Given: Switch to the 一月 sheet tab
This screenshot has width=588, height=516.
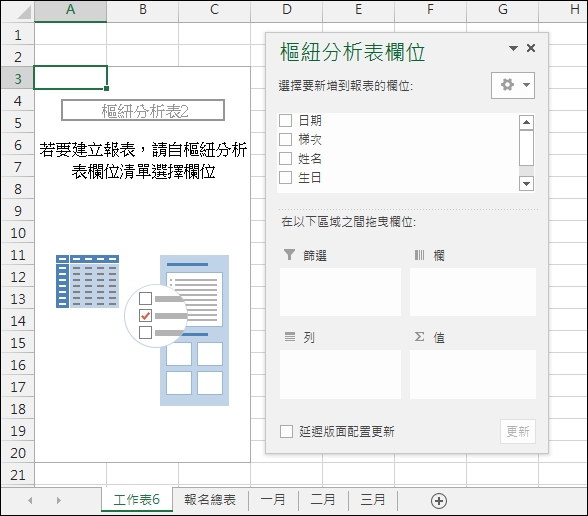Looking at the screenshot, I should tap(273, 500).
